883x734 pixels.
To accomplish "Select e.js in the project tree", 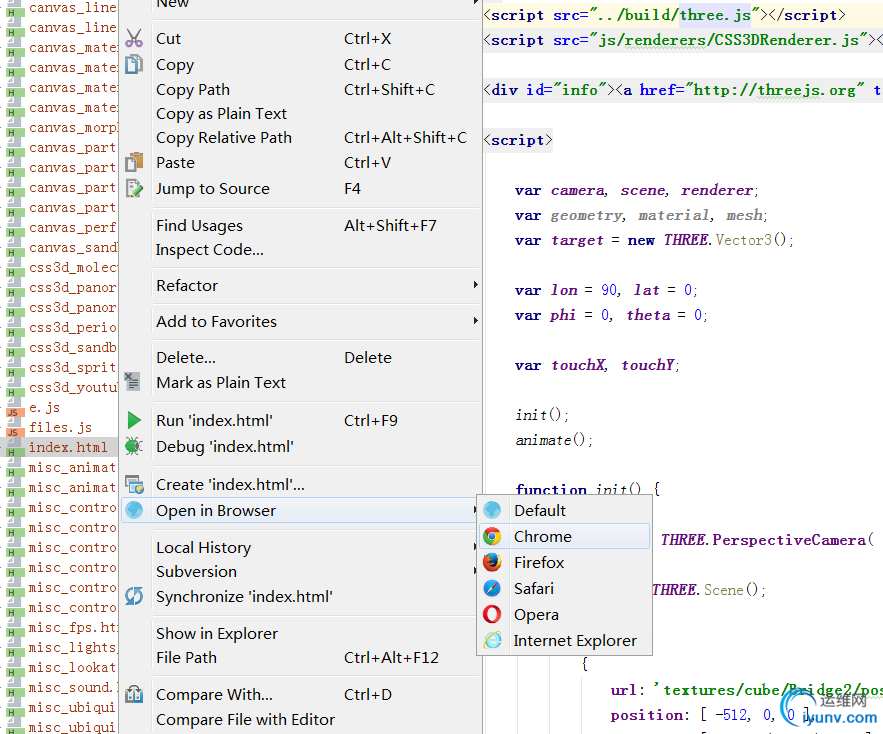I will click(x=44, y=407).
